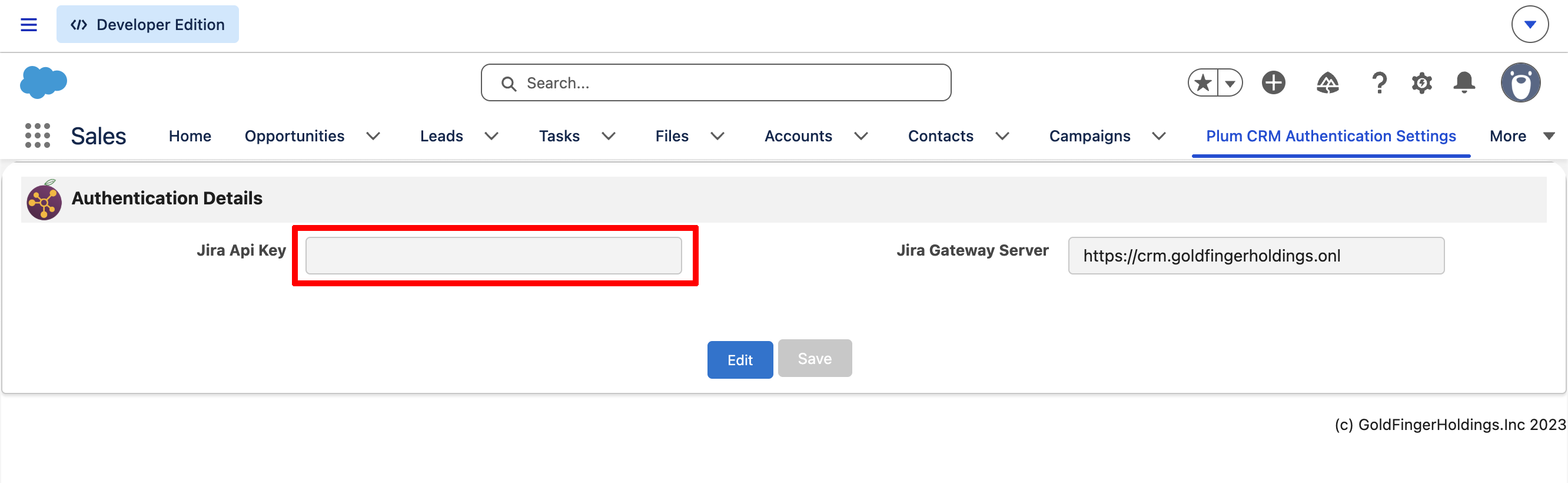Click the blue Edit button
Image resolution: width=1568 pixels, height=483 pixels.
click(740, 359)
